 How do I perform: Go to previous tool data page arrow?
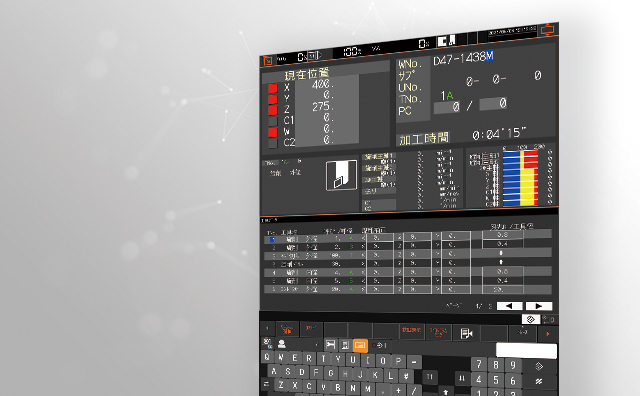tap(509, 306)
